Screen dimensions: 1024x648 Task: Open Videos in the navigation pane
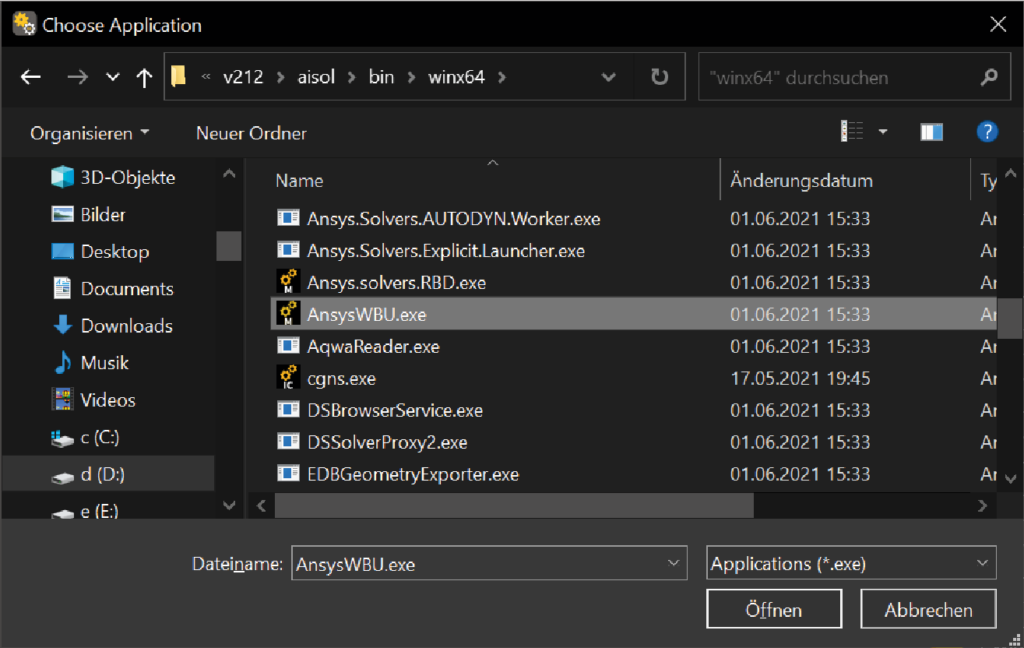click(93, 400)
